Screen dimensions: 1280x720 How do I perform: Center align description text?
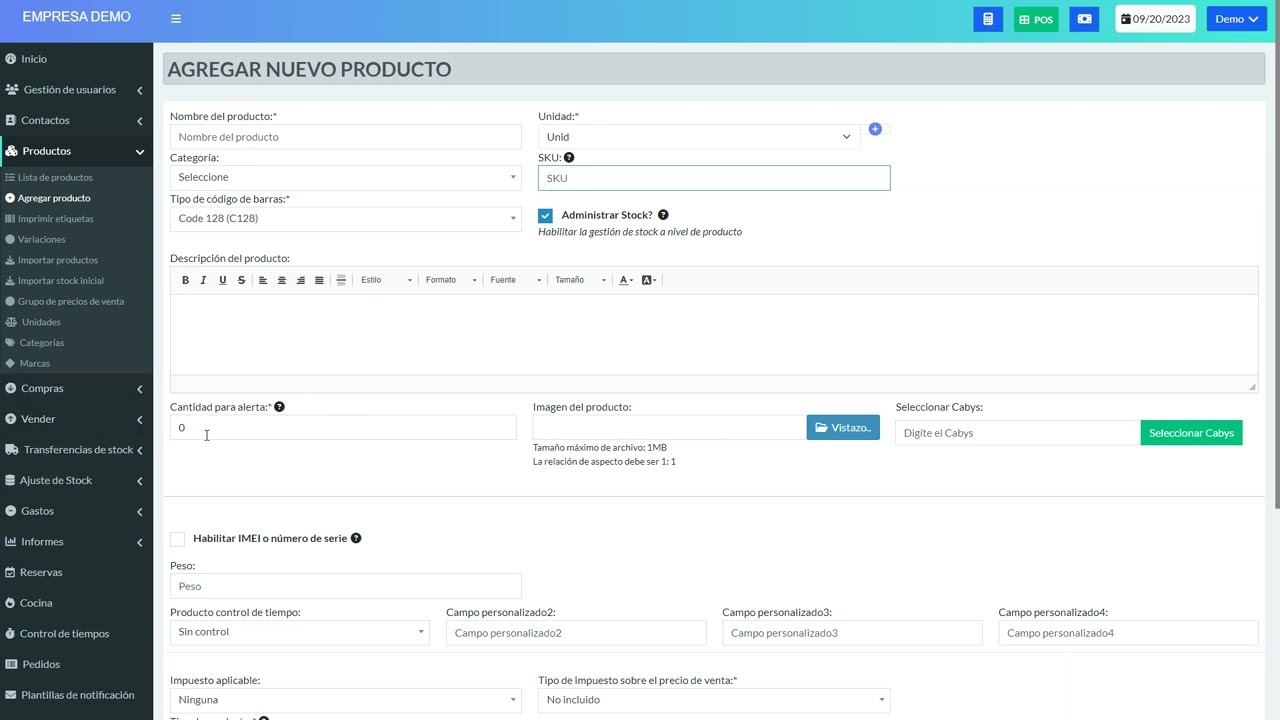tap(282, 280)
